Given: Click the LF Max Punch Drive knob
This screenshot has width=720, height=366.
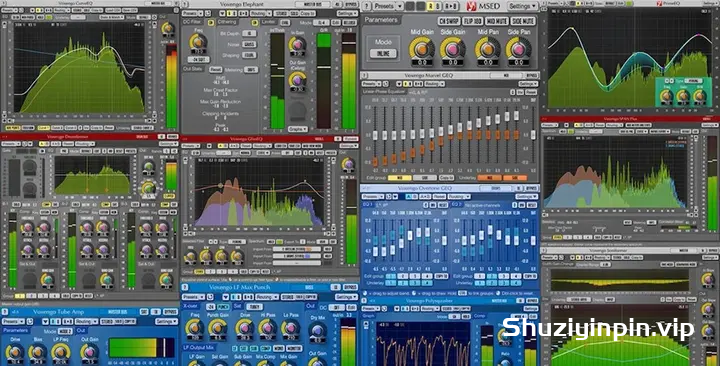Looking at the screenshot, I should [x=244, y=328].
